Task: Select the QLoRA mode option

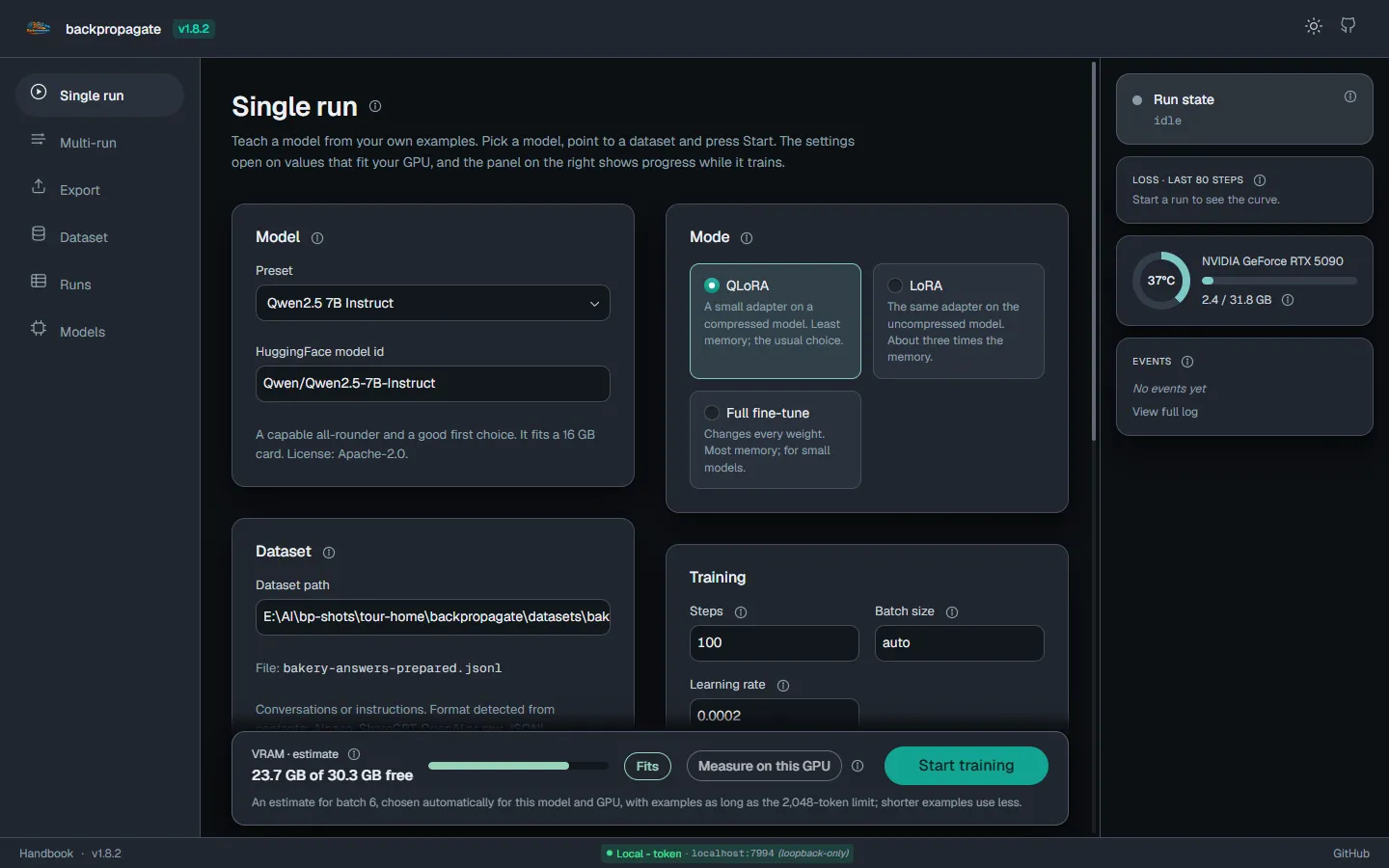Action: point(776,321)
